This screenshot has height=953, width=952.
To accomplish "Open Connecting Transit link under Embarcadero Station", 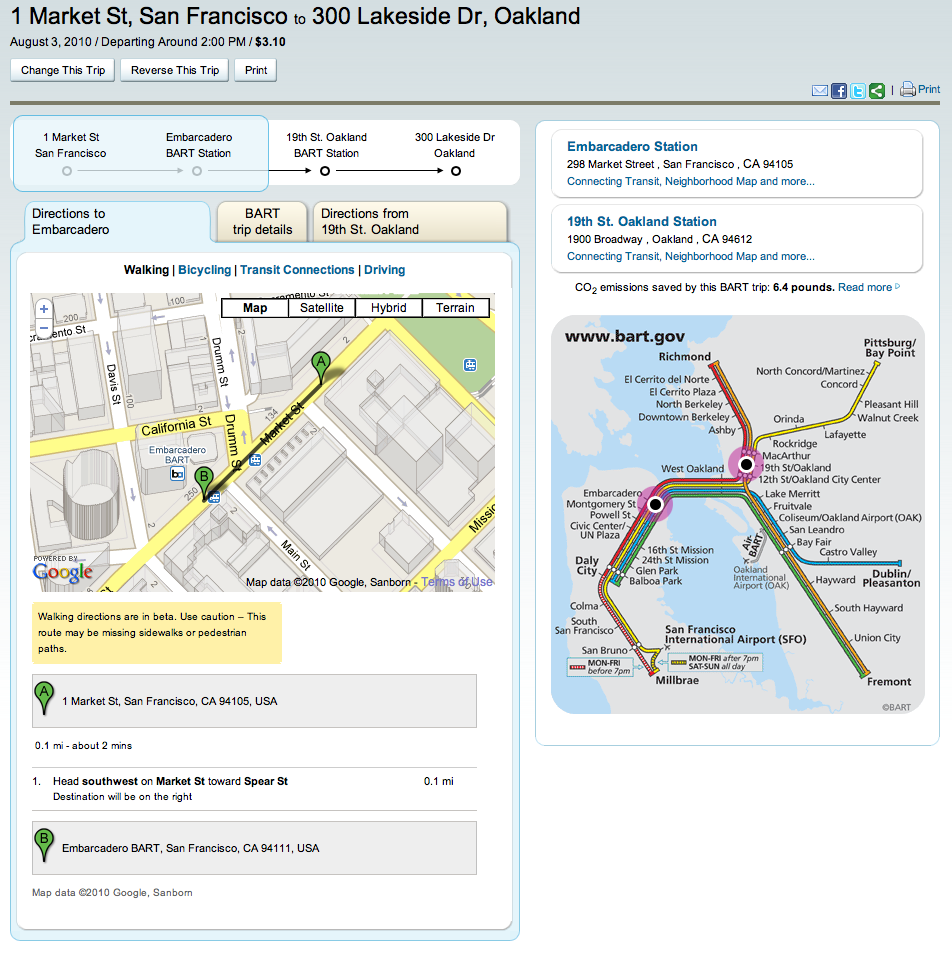I will [x=691, y=181].
